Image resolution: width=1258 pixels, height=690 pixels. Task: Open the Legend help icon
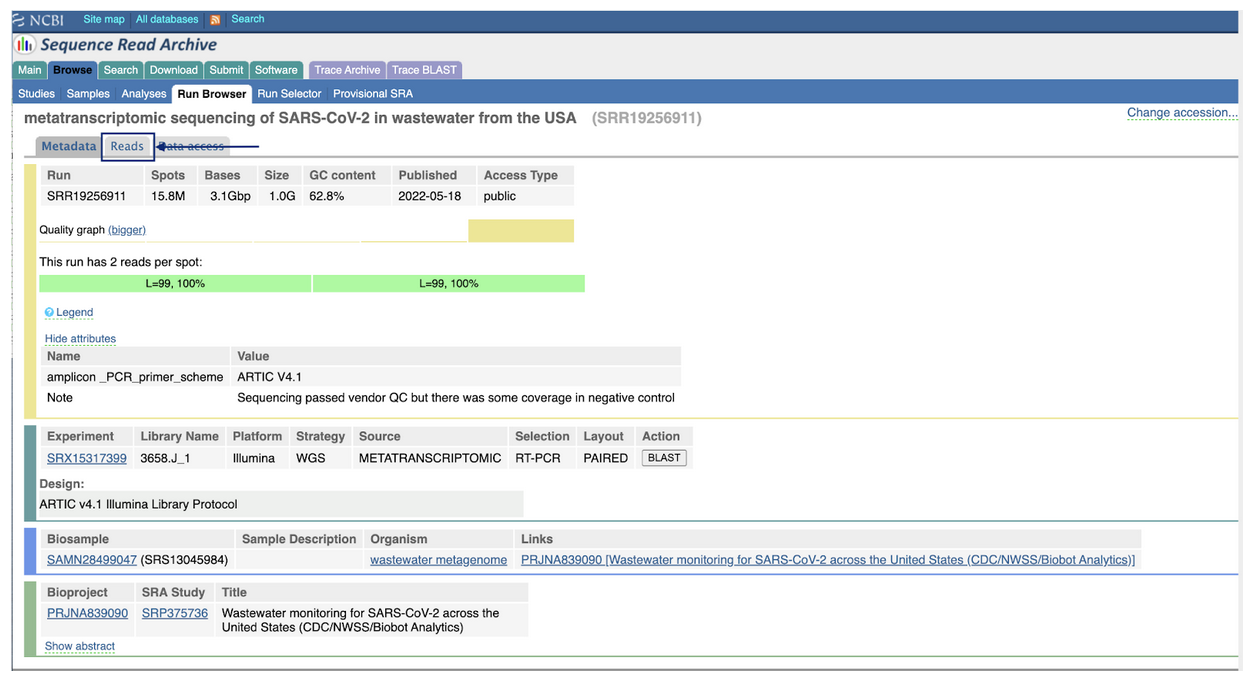click(x=49, y=312)
